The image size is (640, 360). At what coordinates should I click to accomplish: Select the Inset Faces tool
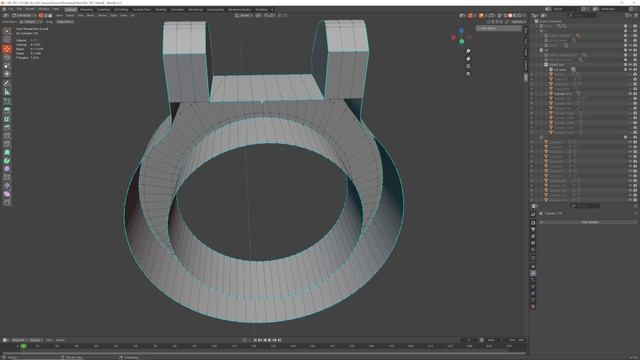7,119
